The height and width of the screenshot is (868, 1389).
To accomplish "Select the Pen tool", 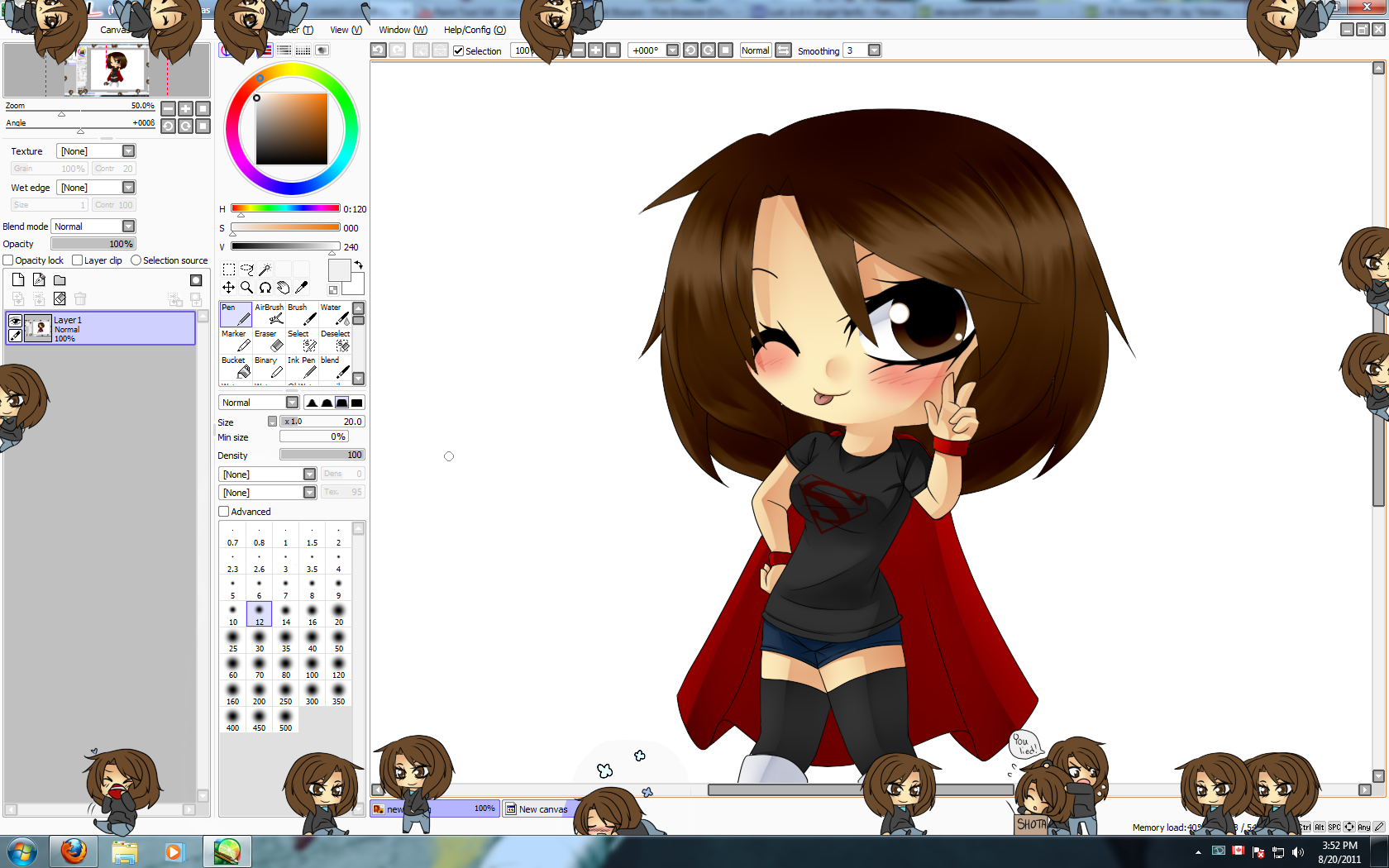I will (234, 315).
